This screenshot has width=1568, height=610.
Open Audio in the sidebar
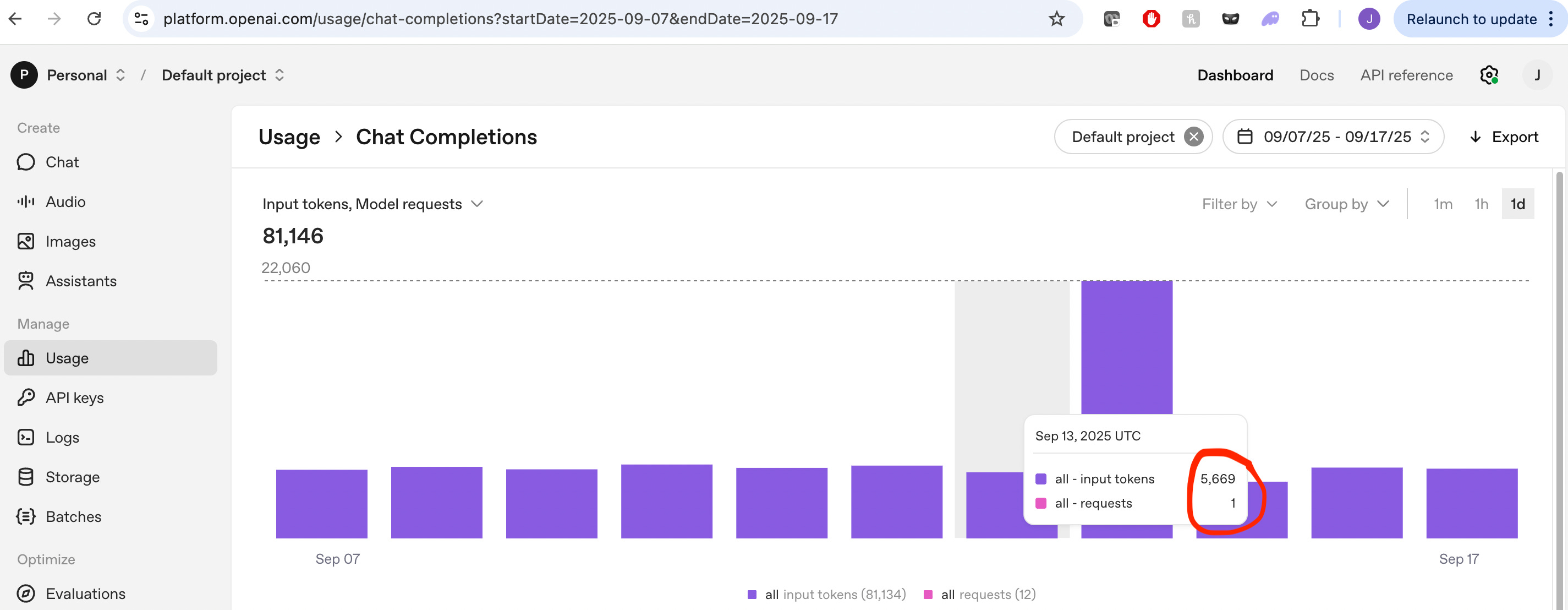pos(64,201)
